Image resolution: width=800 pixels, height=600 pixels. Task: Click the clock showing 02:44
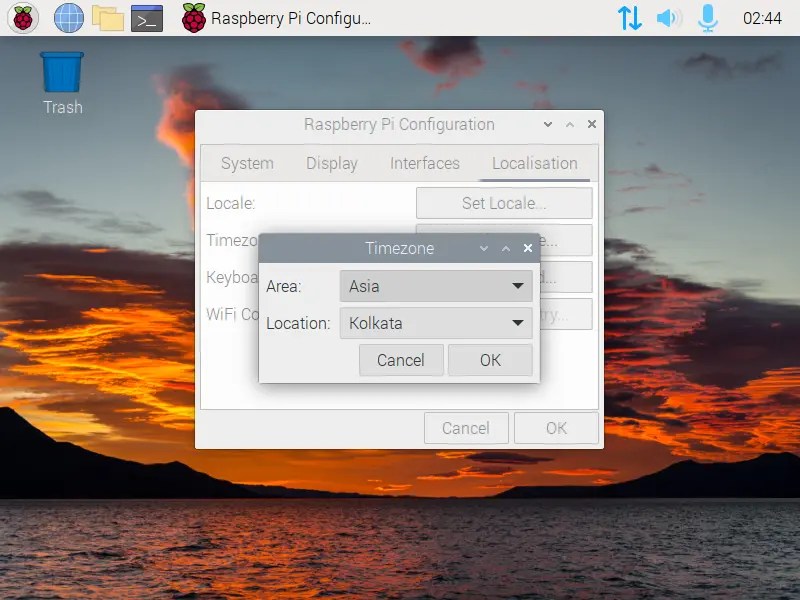(761, 17)
